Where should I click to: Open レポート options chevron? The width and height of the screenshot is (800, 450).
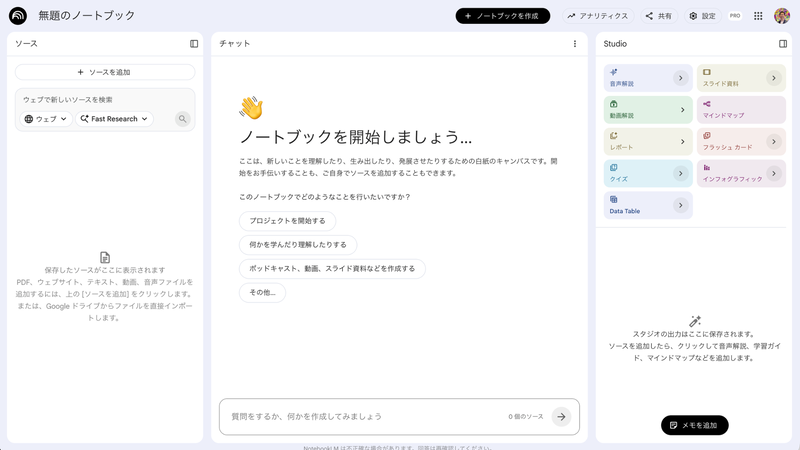click(x=682, y=142)
